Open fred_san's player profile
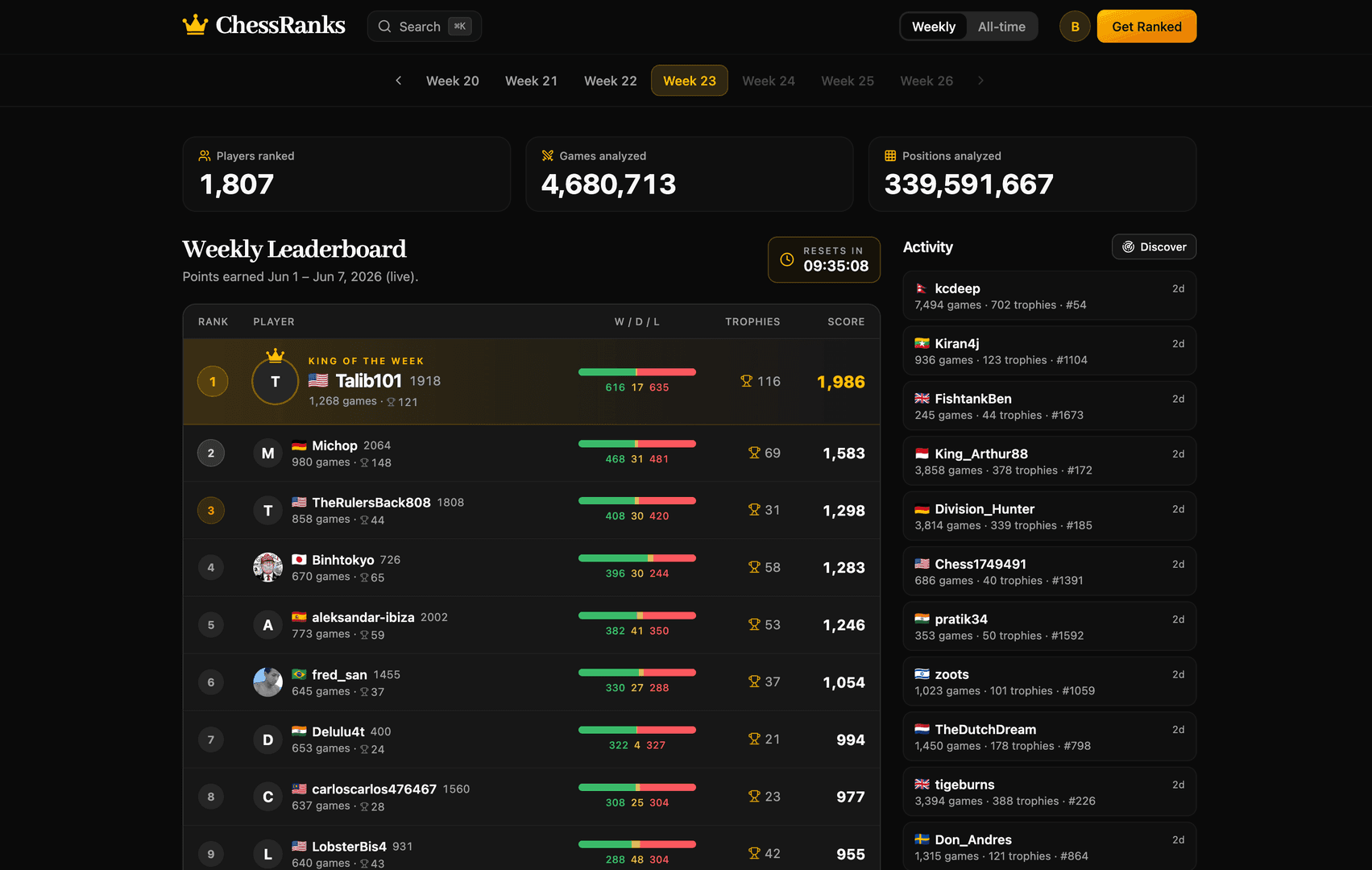This screenshot has width=1372, height=870. (x=339, y=675)
